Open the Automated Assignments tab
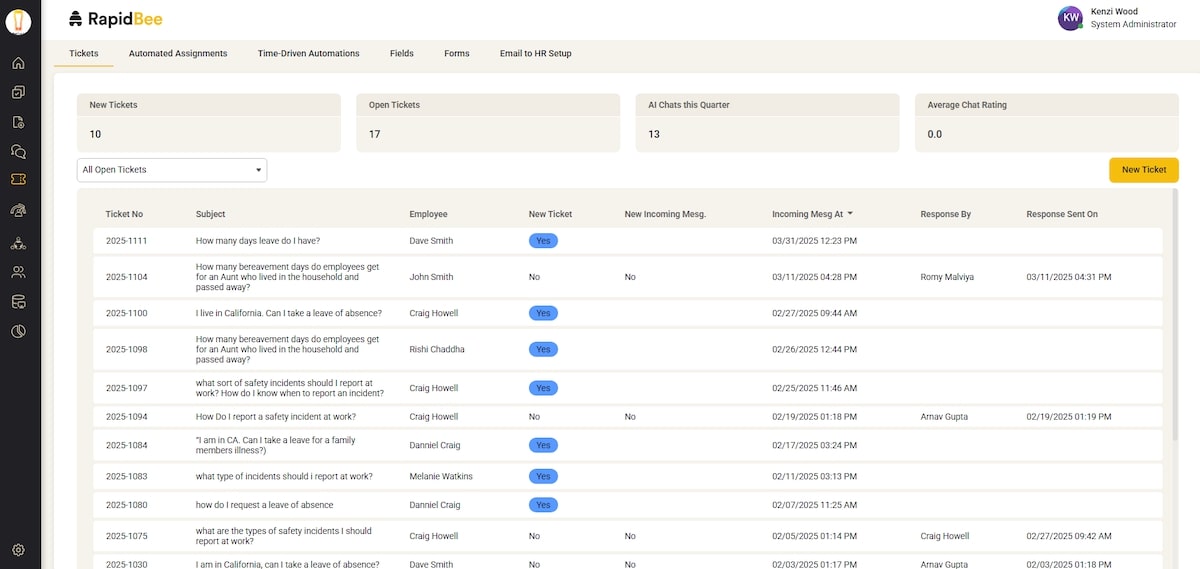This screenshot has width=1200, height=569. click(x=178, y=53)
